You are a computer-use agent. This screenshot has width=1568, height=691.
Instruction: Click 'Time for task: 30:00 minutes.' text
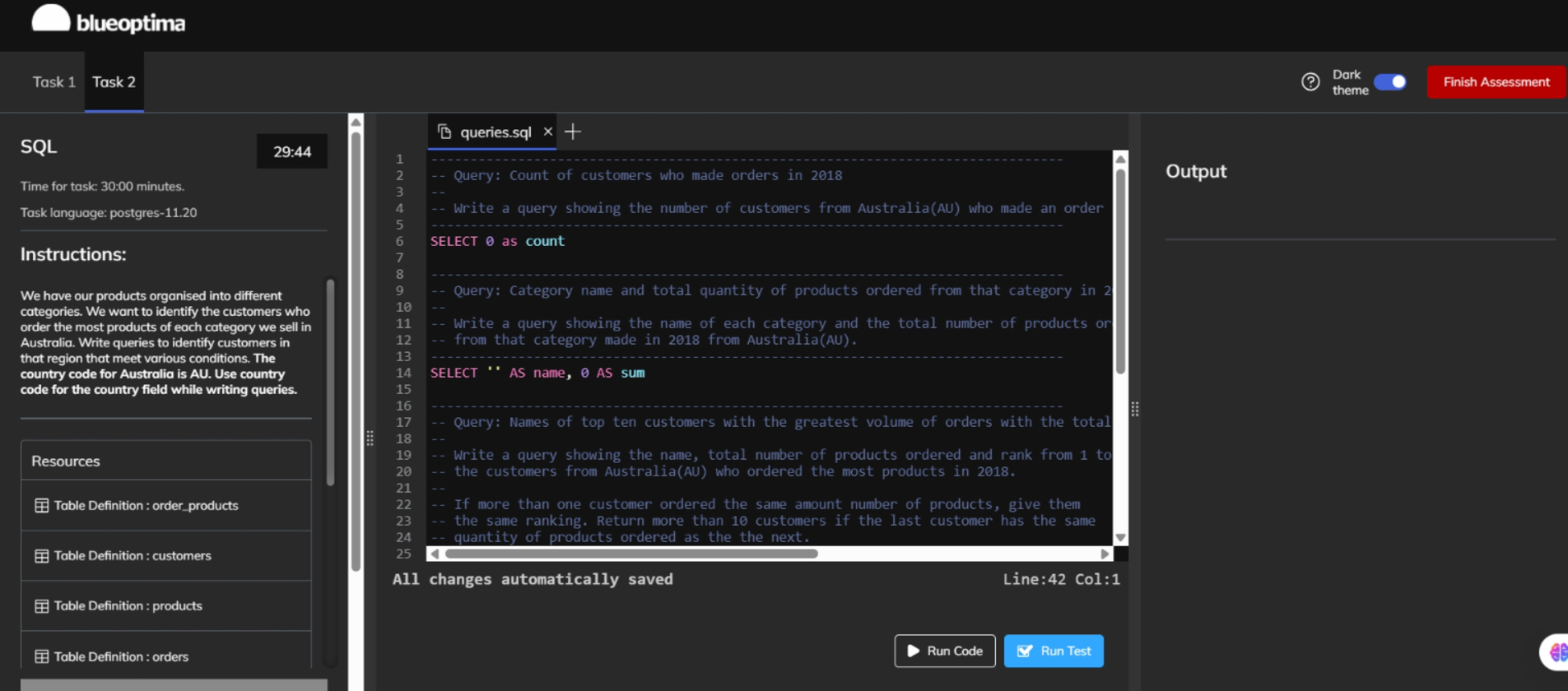click(x=102, y=186)
